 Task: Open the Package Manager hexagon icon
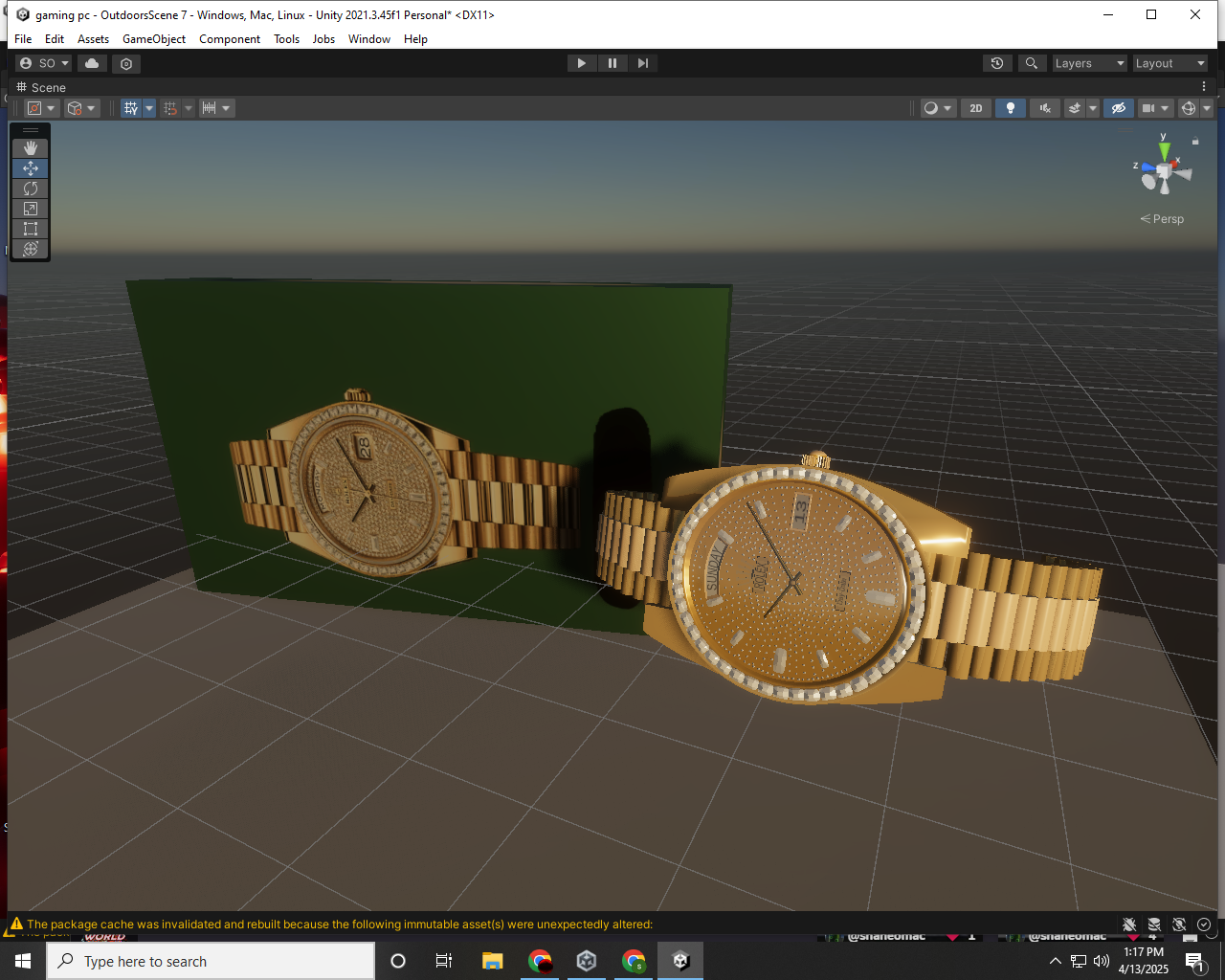tap(126, 63)
